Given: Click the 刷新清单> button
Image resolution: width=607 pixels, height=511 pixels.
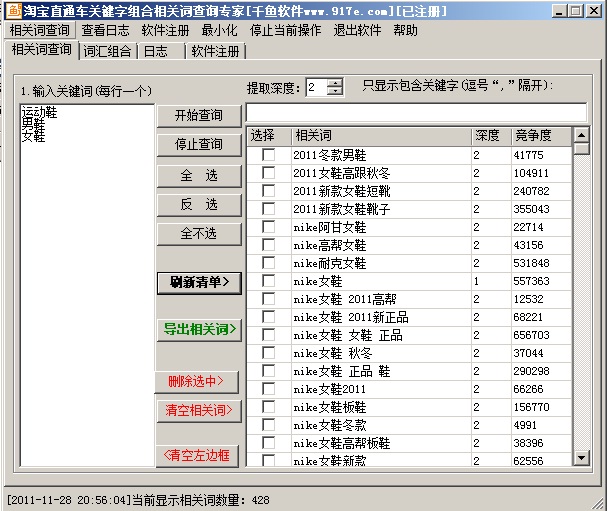Looking at the screenshot, I should point(199,283).
